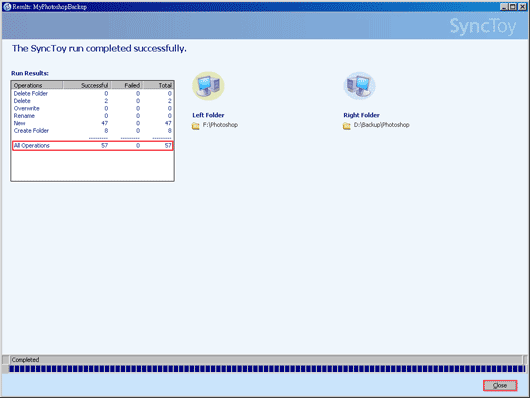Click the Right Folder computer icon

359,86
